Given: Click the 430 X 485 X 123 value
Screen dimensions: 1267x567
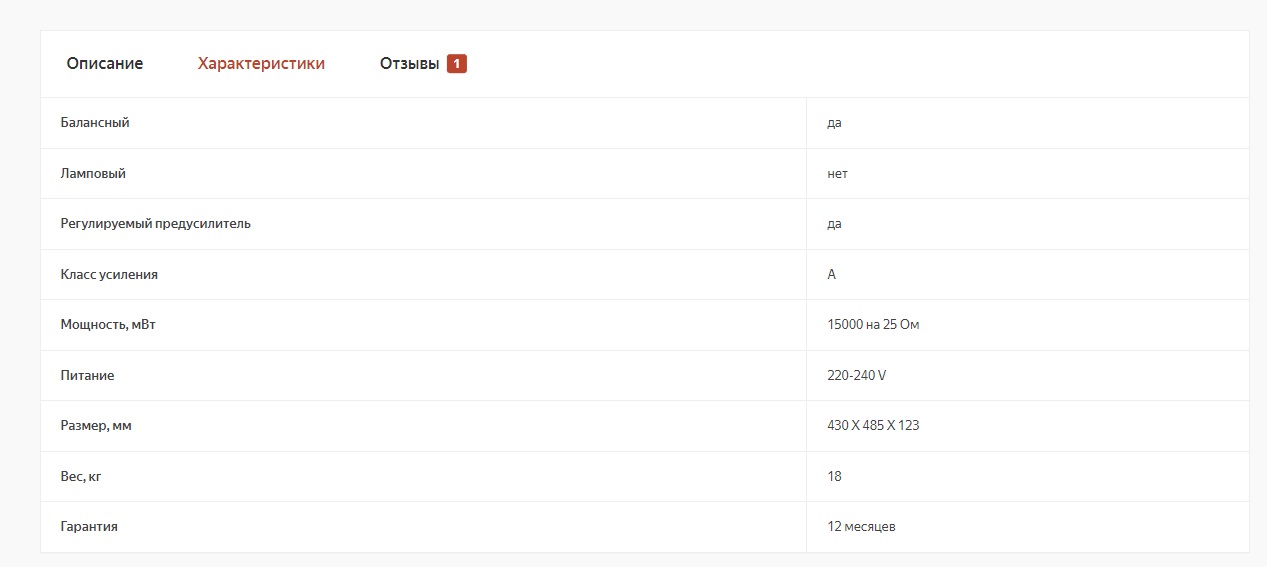Looking at the screenshot, I should (873, 426).
